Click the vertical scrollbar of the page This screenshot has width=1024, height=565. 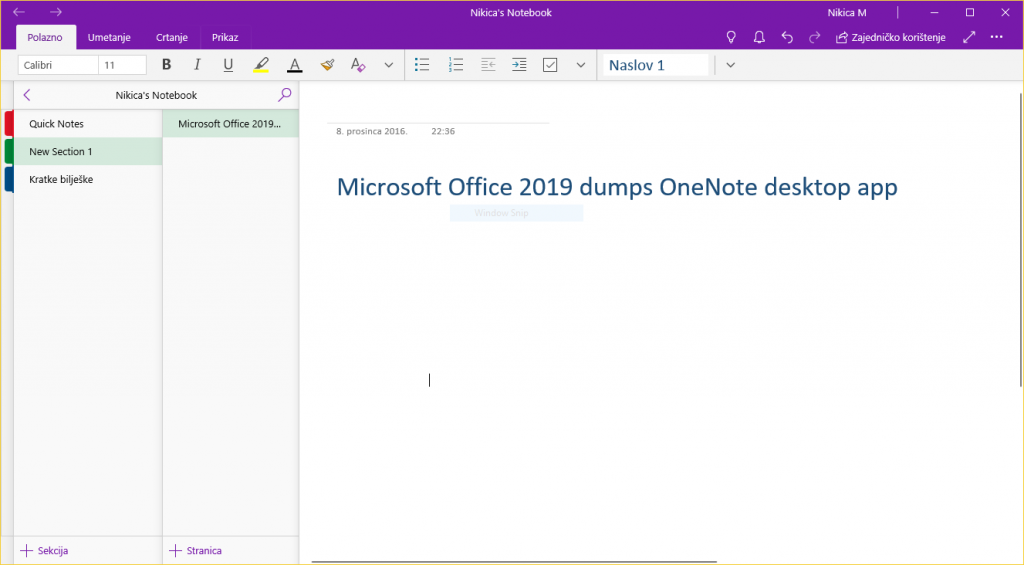coord(1020,240)
